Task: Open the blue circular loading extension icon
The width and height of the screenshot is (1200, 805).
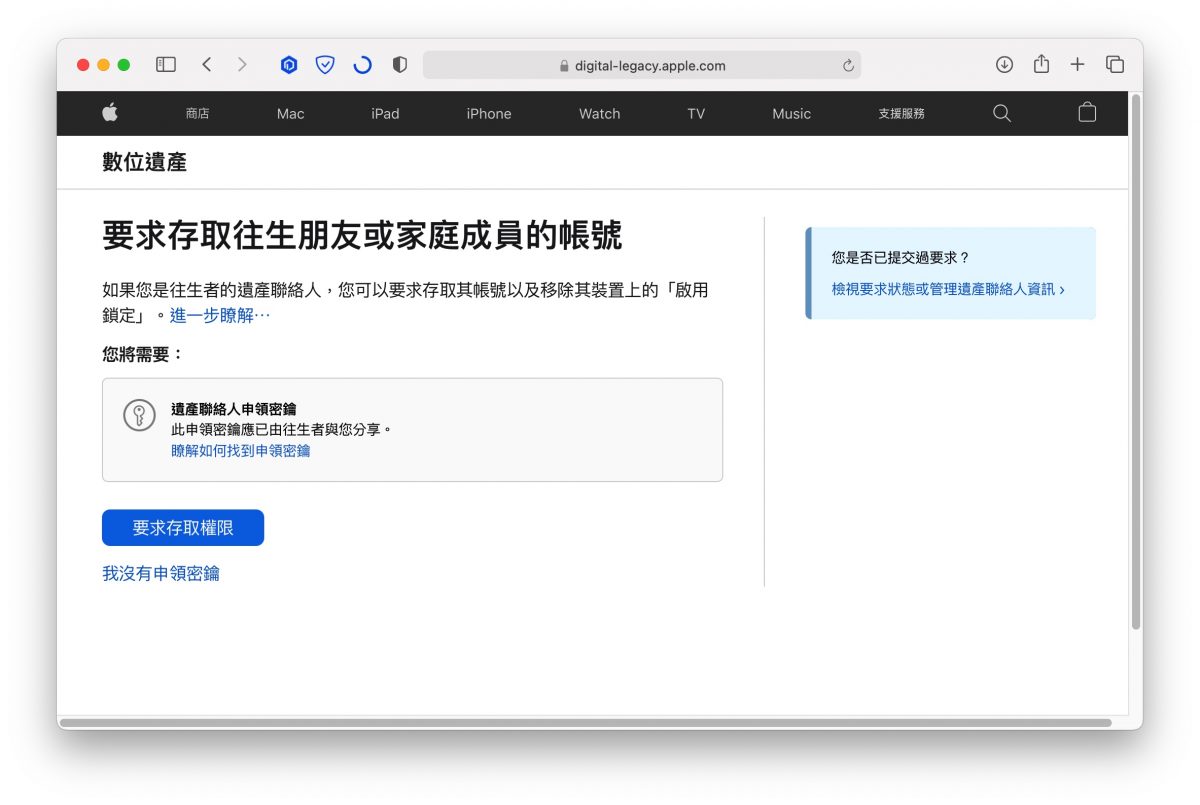Action: [362, 65]
